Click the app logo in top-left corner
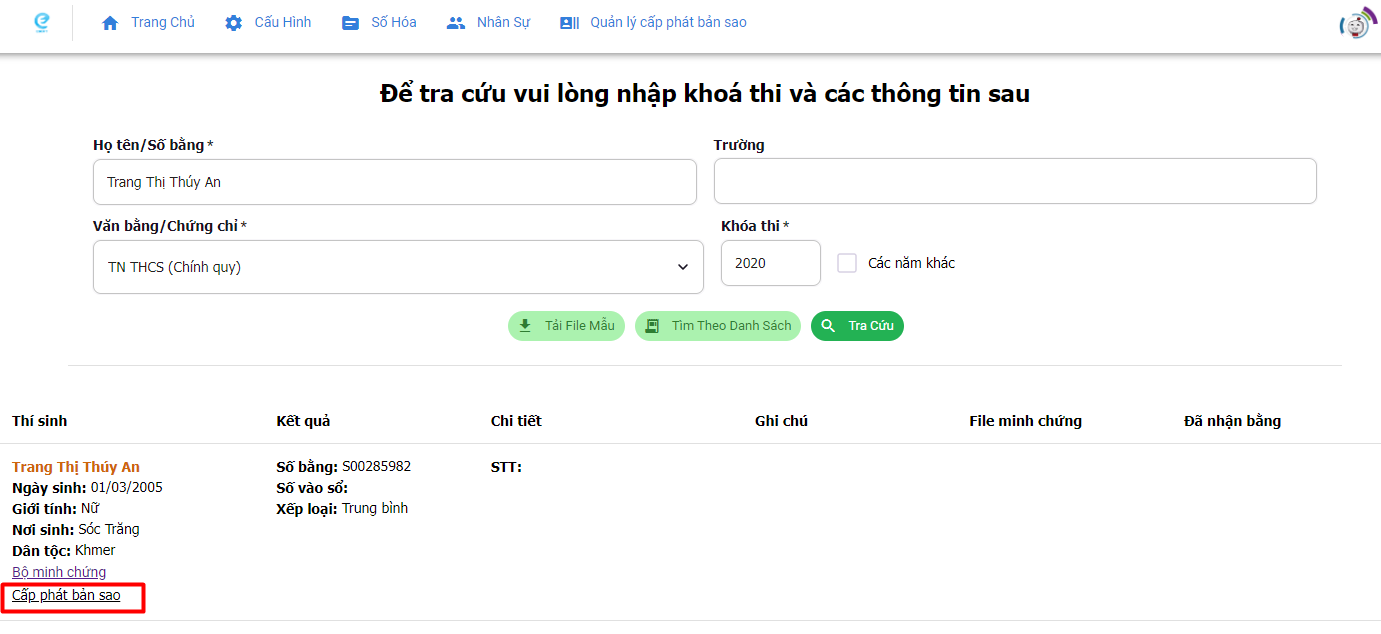 (x=41, y=22)
